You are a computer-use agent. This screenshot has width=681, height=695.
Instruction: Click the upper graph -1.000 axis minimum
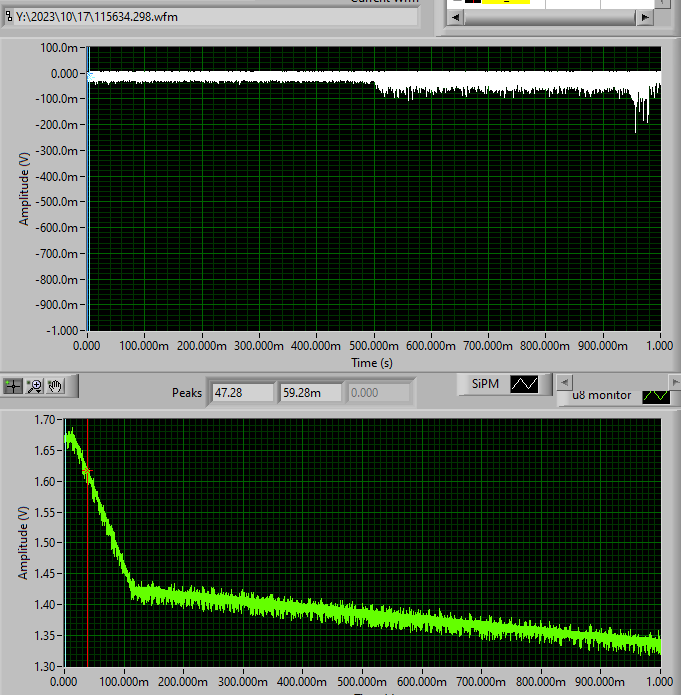(63, 331)
